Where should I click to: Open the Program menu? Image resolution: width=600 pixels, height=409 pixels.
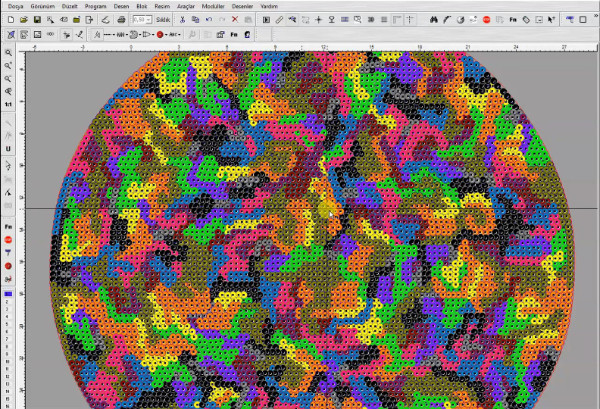pos(95,6)
